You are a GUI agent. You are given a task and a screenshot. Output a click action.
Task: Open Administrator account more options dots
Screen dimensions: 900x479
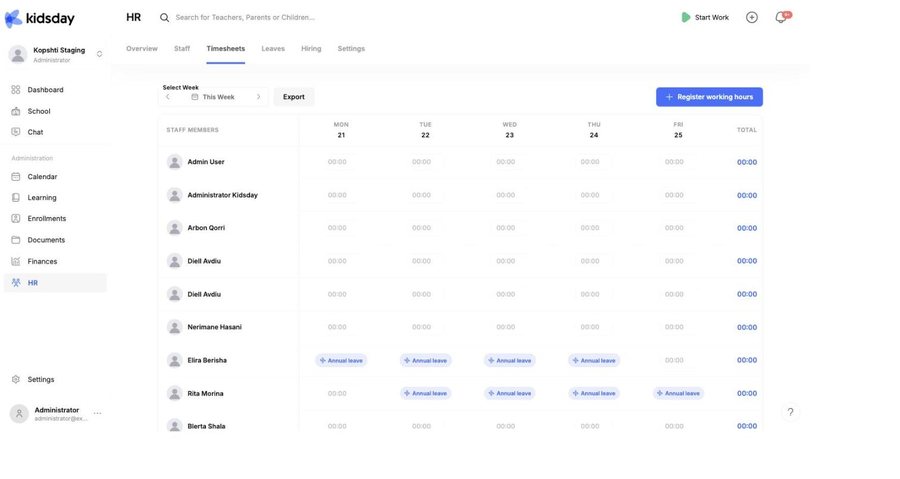98,413
